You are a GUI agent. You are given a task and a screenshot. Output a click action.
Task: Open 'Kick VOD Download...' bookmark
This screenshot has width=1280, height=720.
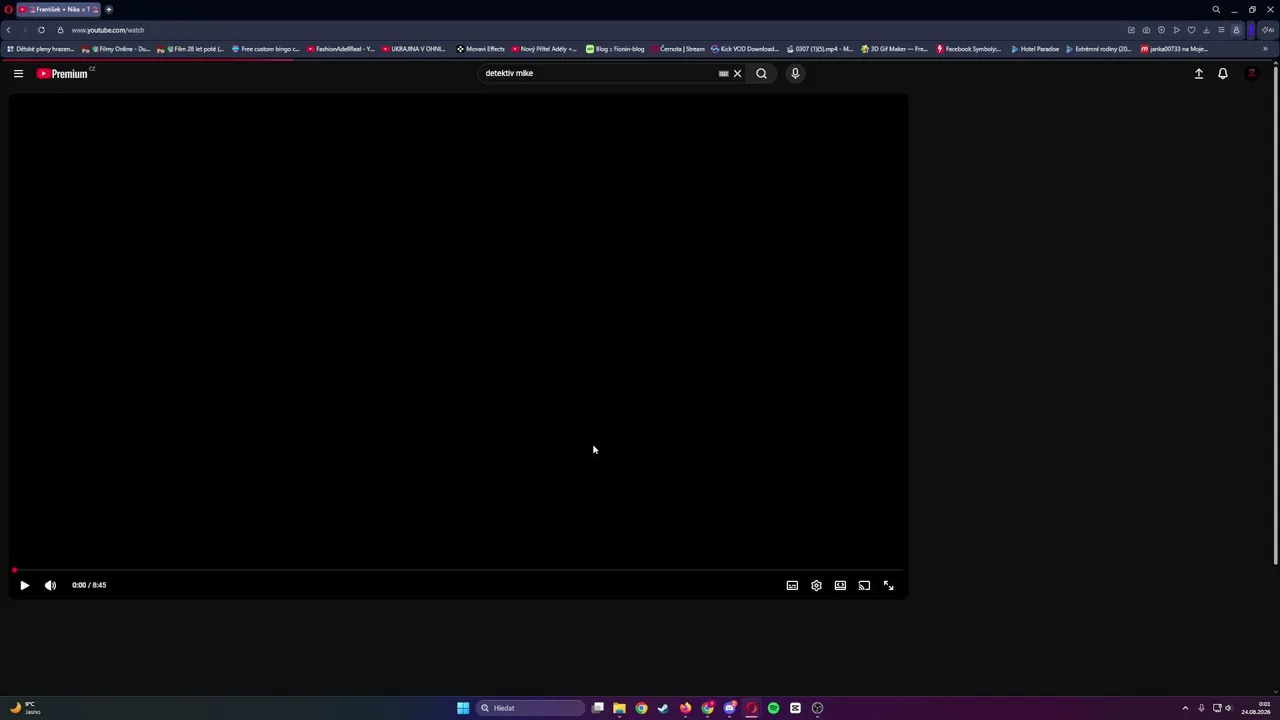745,49
